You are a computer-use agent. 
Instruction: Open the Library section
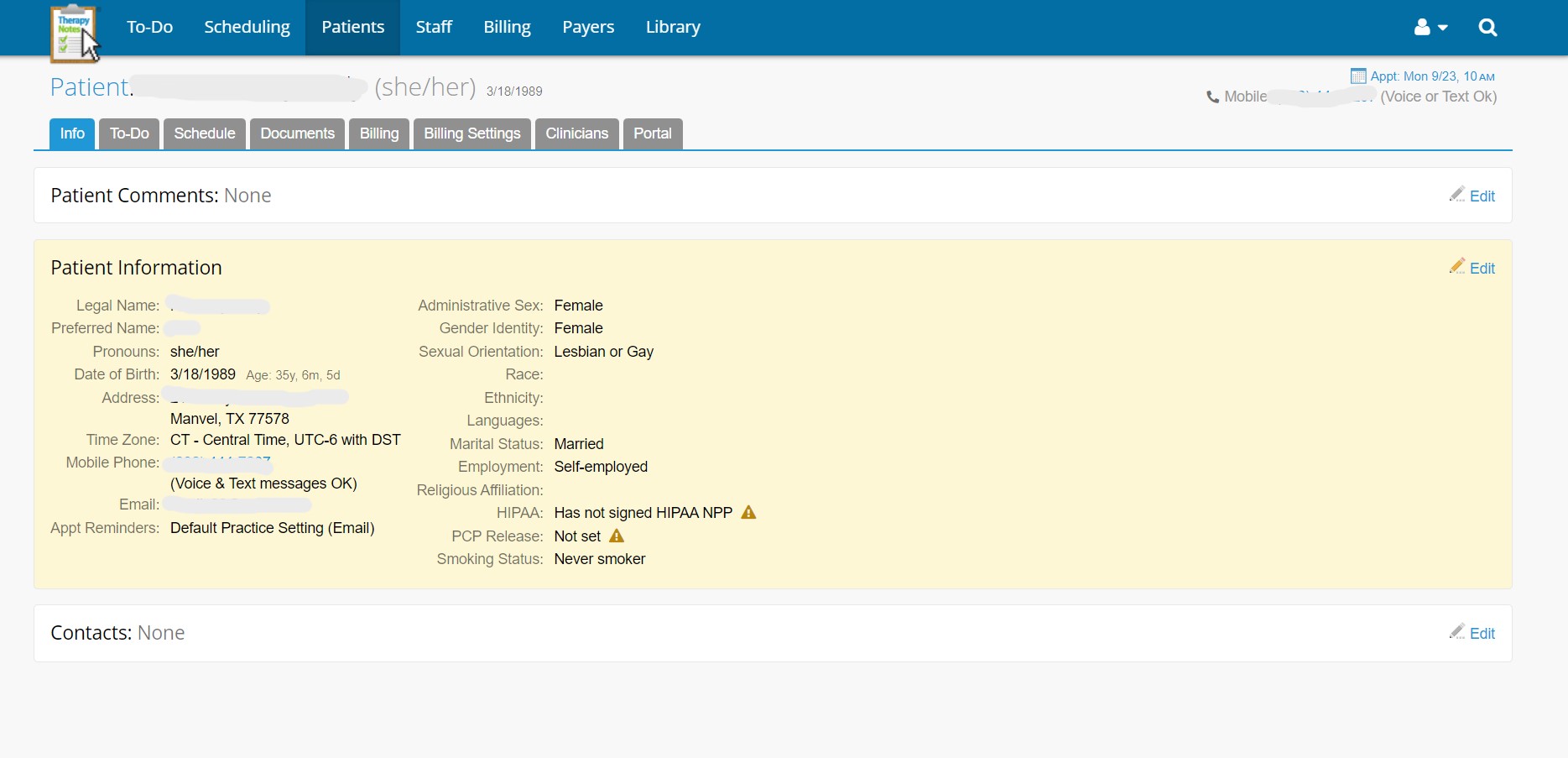673,28
